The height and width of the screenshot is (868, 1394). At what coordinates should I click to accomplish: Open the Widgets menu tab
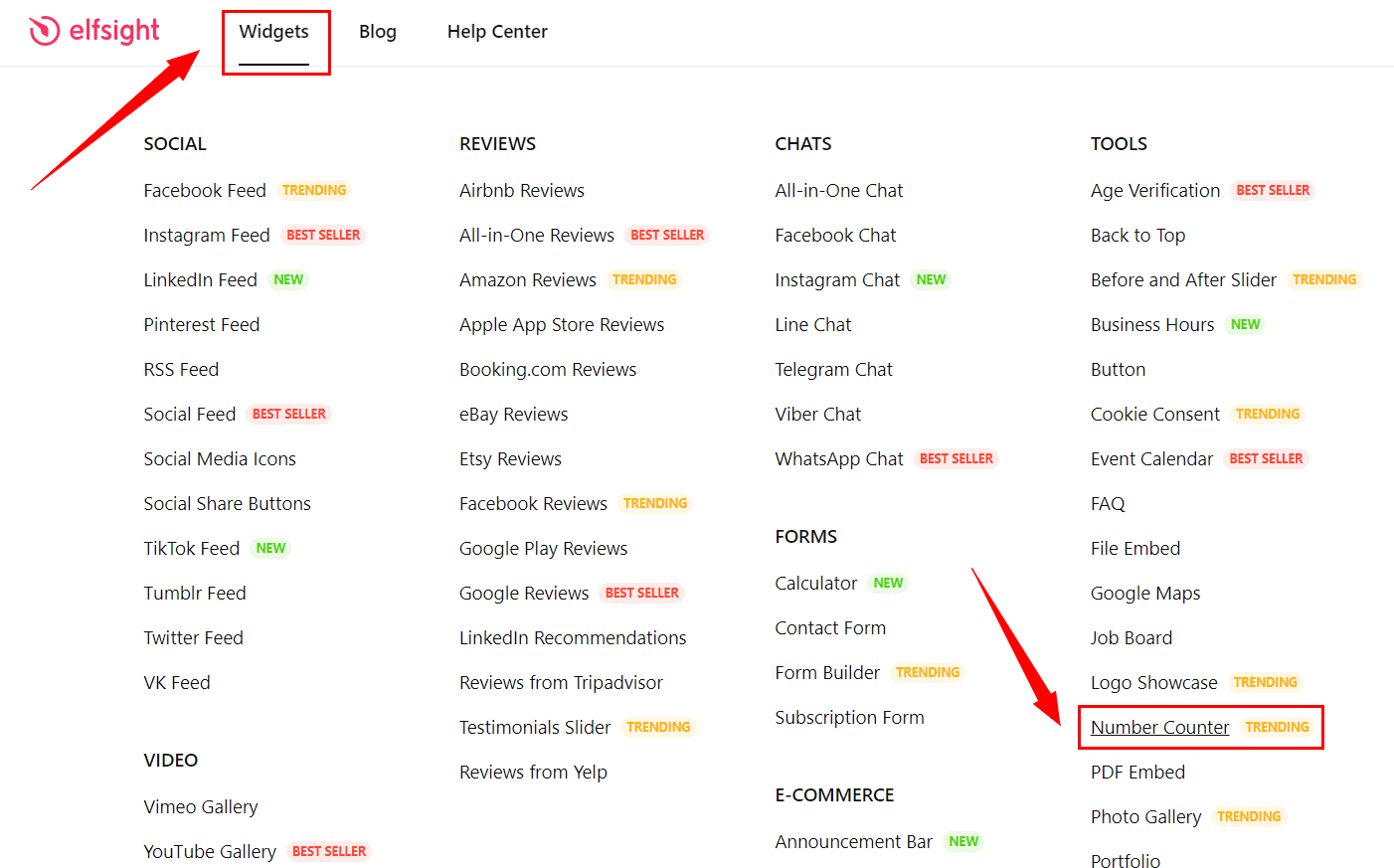pos(274,32)
